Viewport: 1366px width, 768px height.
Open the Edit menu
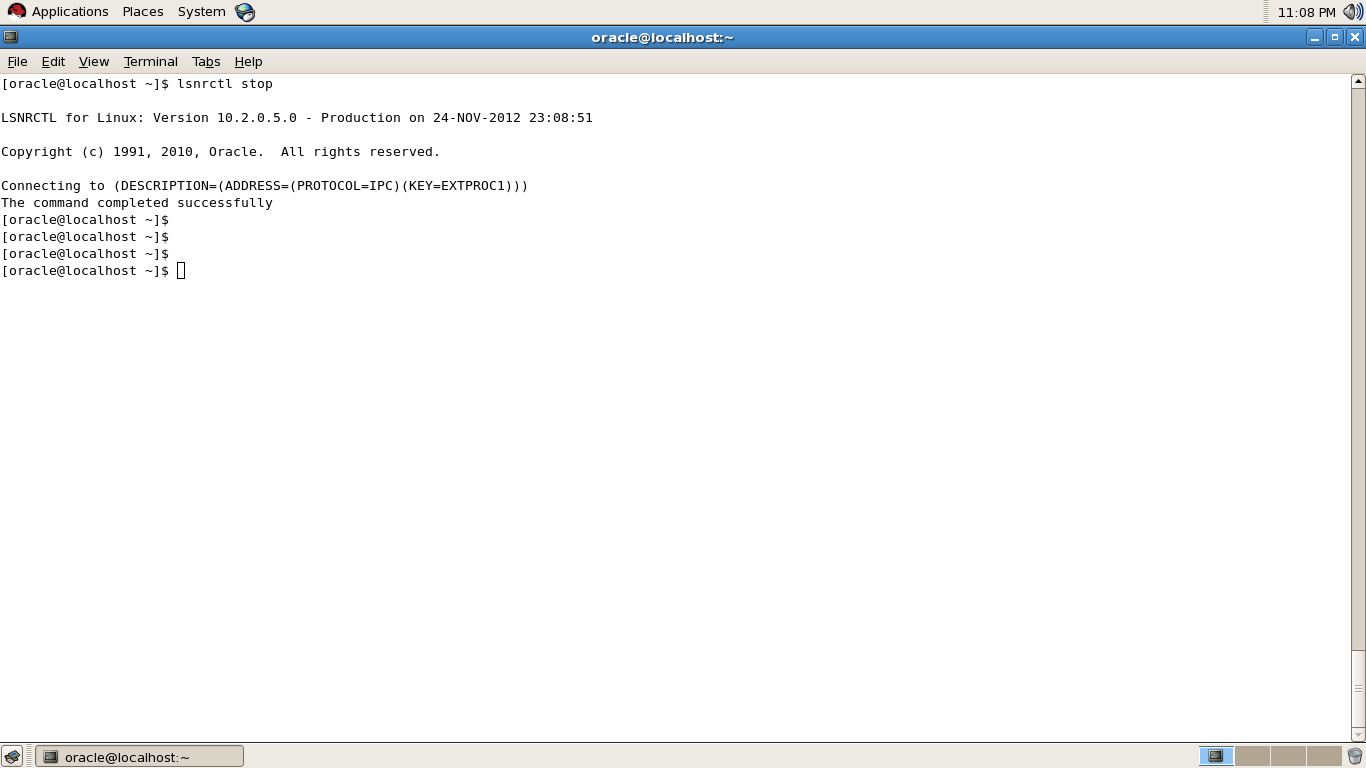coord(53,61)
